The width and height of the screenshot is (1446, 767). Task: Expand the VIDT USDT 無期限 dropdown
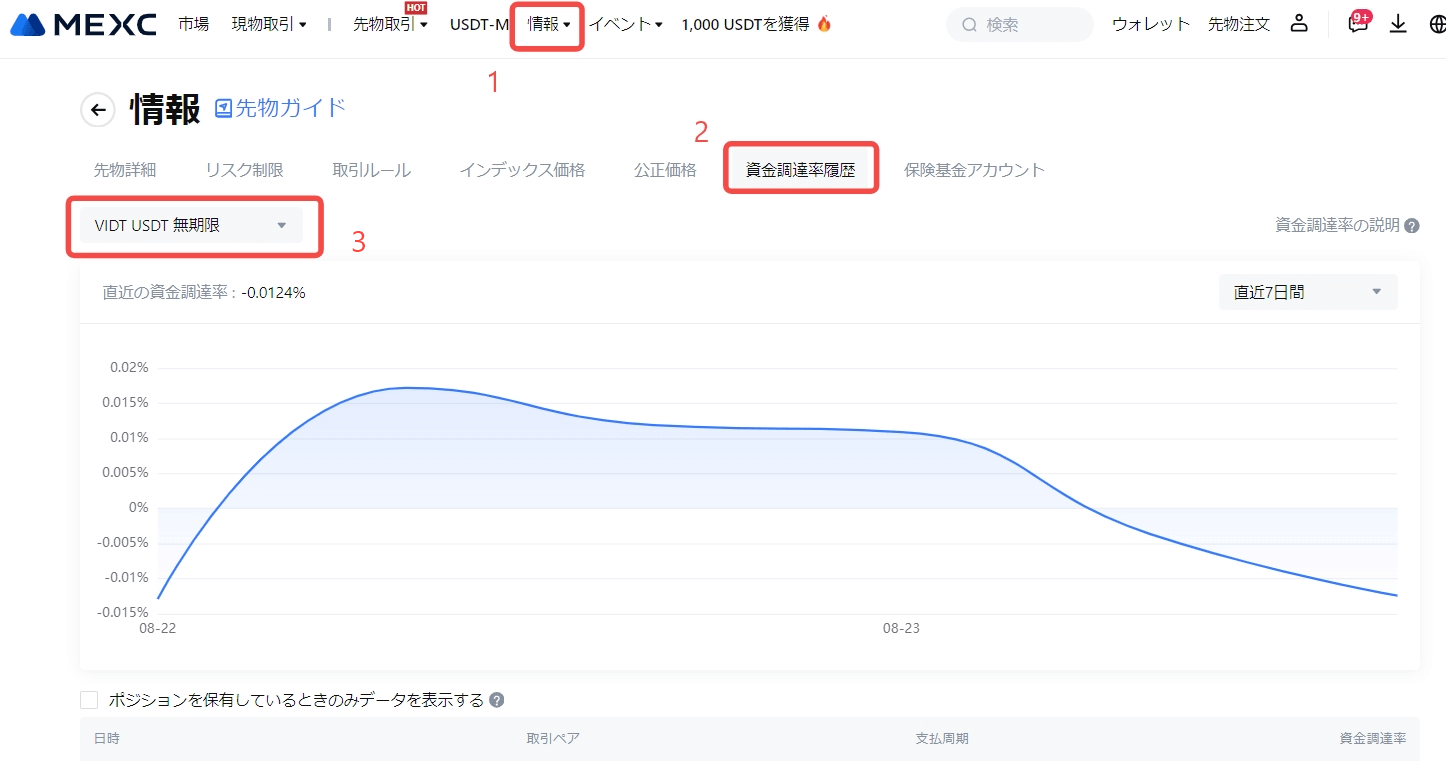pyautogui.click(x=191, y=226)
